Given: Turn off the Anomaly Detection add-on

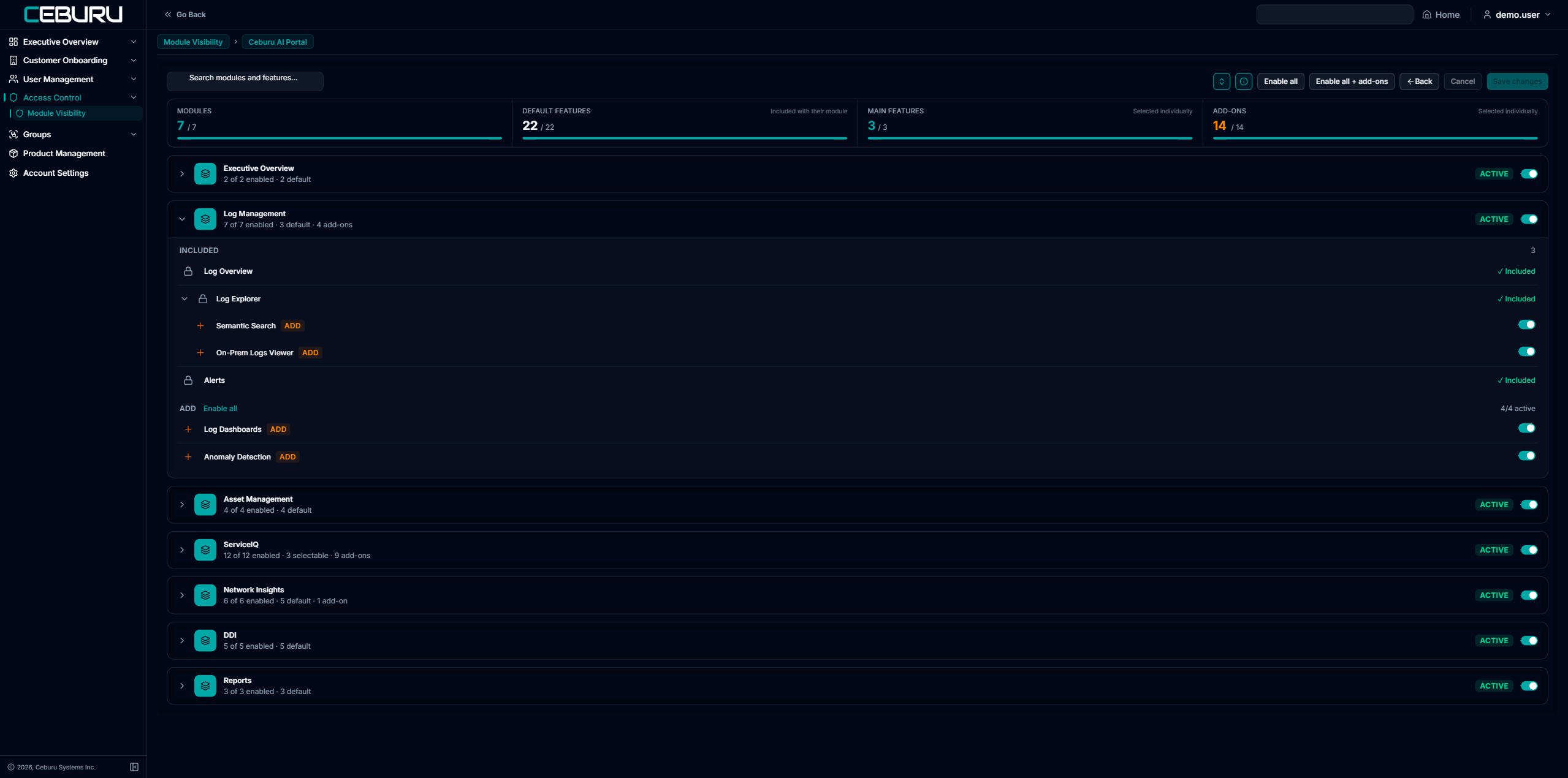Looking at the screenshot, I should coord(1526,456).
